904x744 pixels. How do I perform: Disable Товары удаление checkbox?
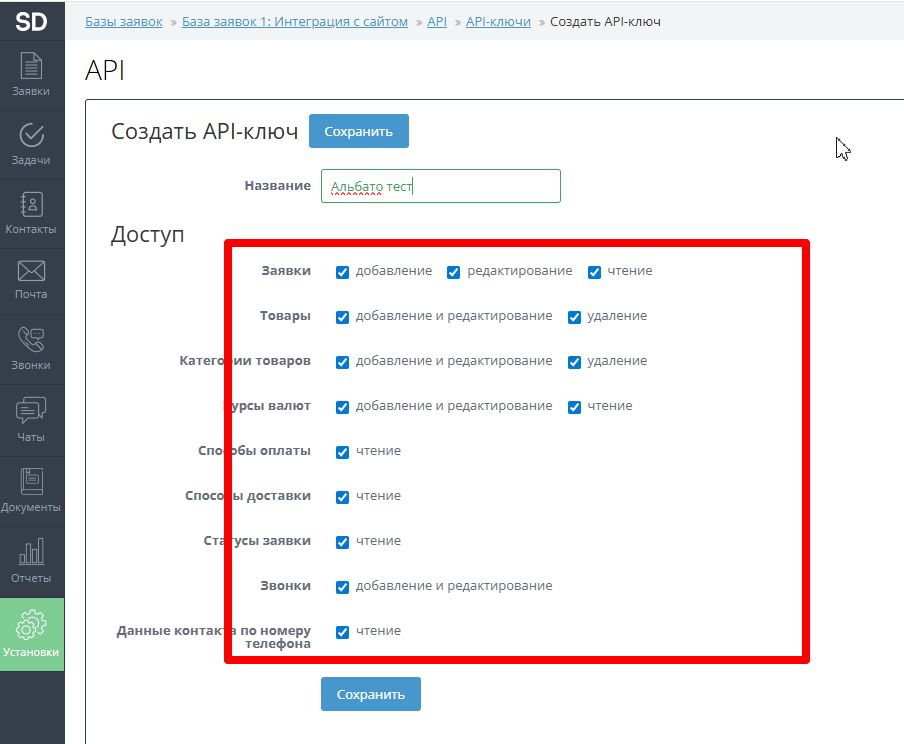(574, 317)
